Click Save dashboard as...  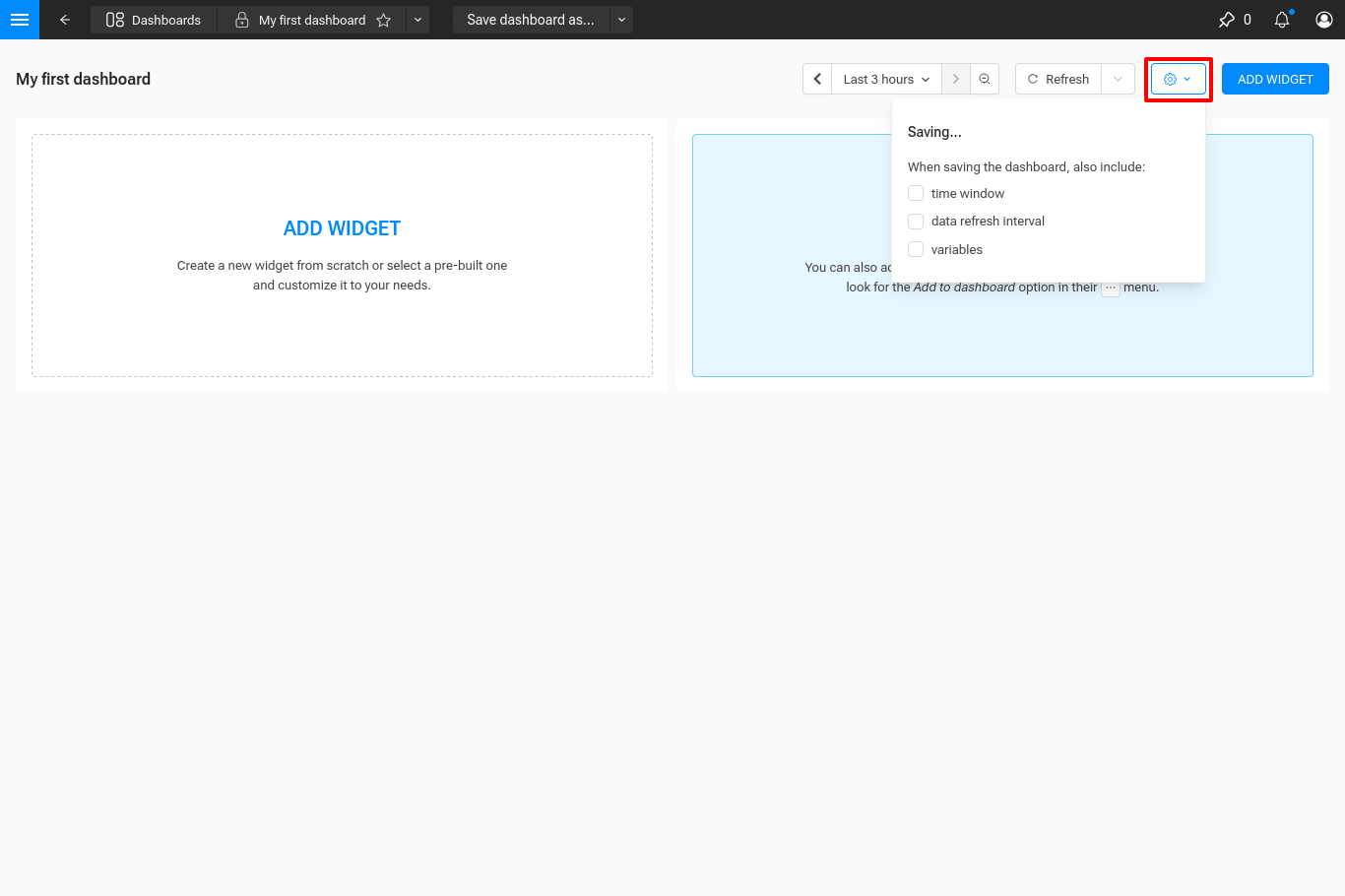coord(530,20)
